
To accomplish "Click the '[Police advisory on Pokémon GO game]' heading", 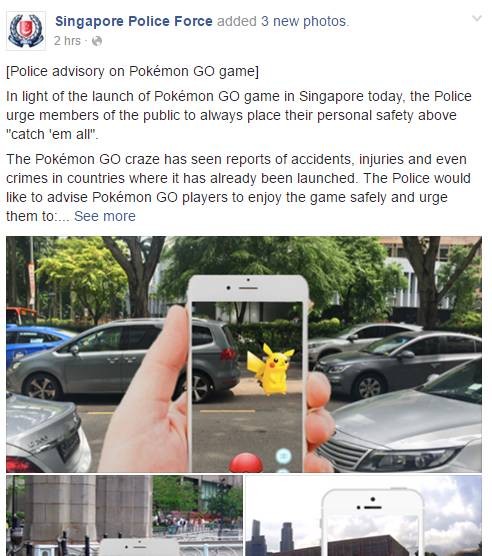I will [x=133, y=71].
